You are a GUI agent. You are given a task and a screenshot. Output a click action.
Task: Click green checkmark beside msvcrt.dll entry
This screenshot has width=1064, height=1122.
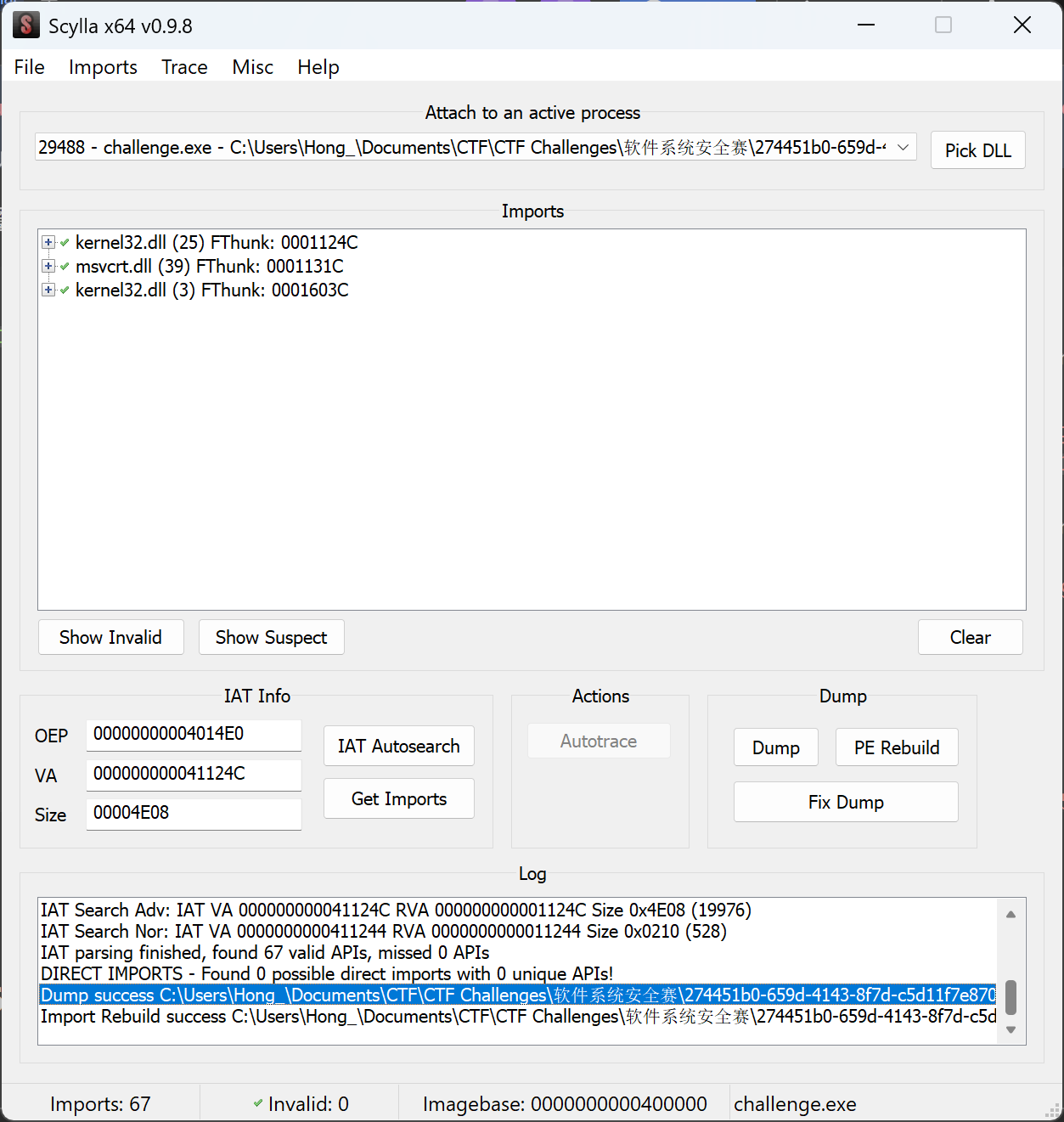[x=65, y=267]
